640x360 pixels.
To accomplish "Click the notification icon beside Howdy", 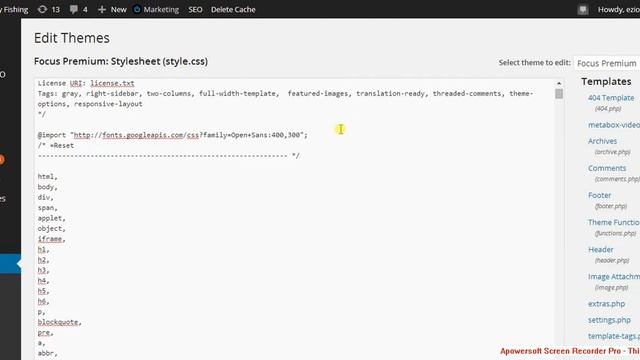I will click(x=583, y=9).
